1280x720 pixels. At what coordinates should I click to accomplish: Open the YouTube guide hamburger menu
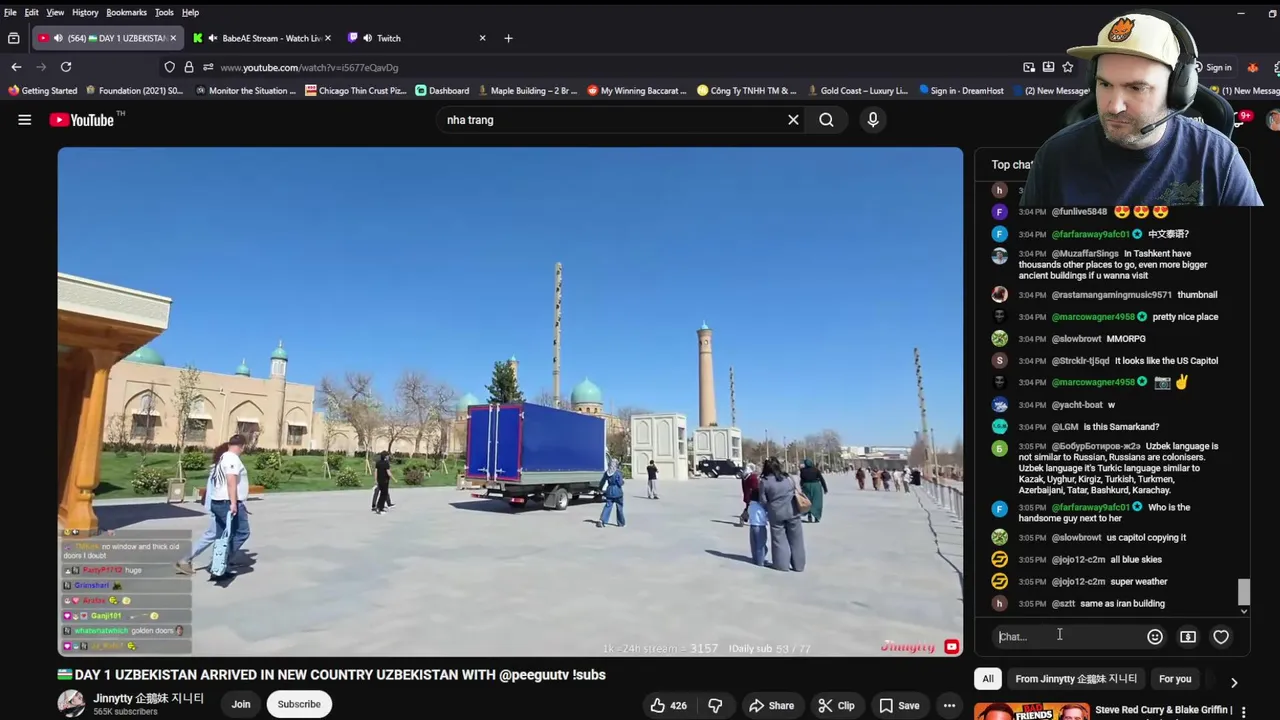pyautogui.click(x=25, y=120)
